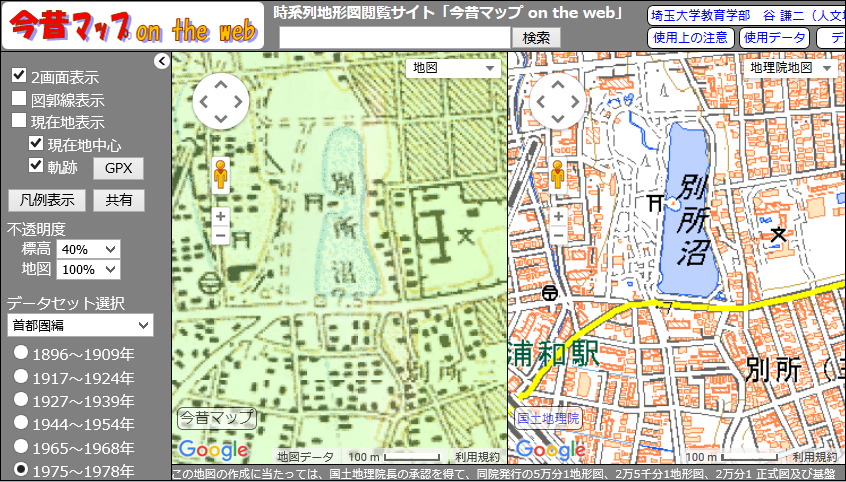
Task: Click Google logo on right map
Action: [550, 450]
